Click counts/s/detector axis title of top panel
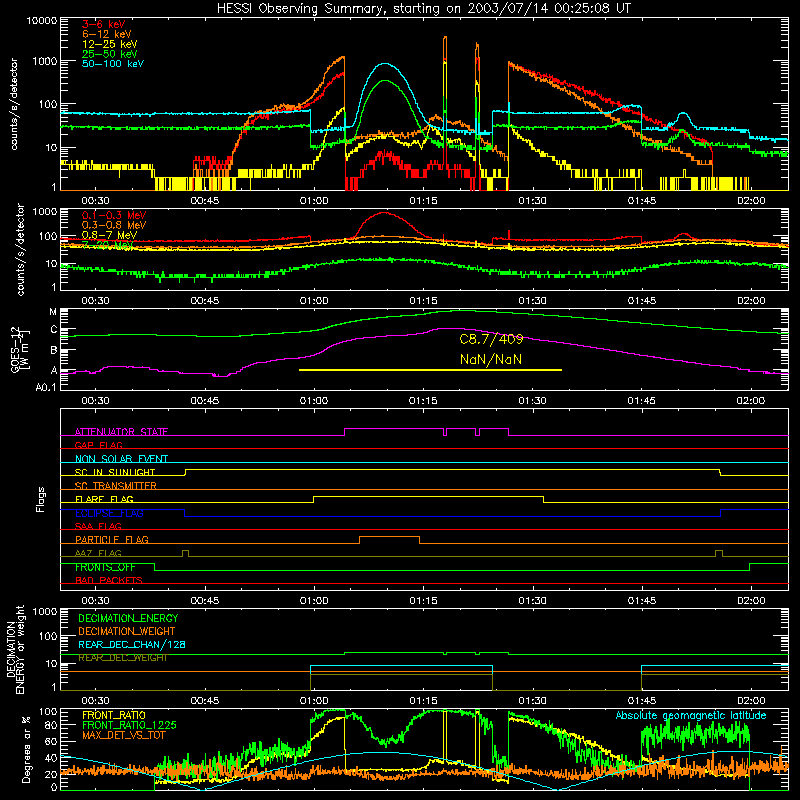This screenshot has height=800, width=800. pyautogui.click(x=14, y=104)
